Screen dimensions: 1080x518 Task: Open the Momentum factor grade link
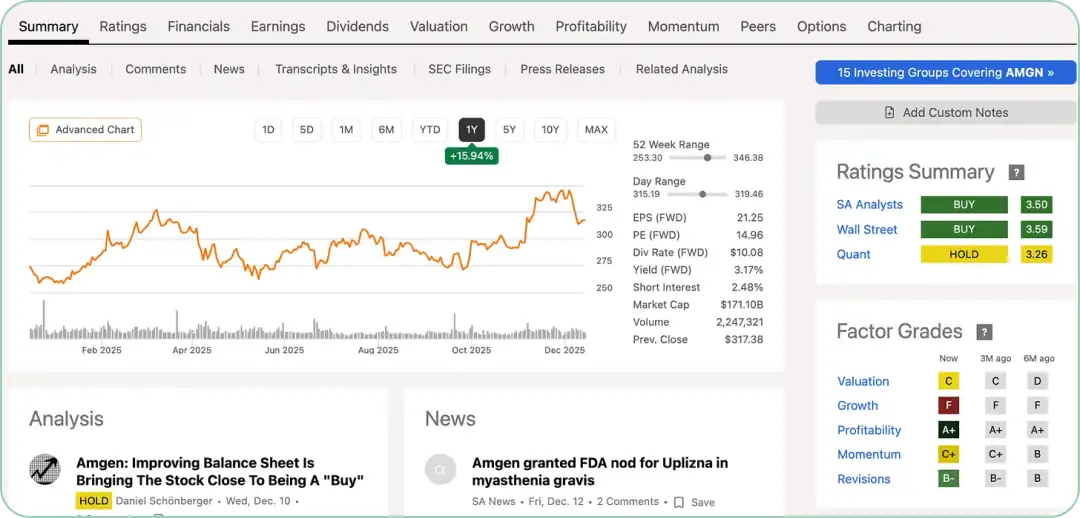[869, 455]
